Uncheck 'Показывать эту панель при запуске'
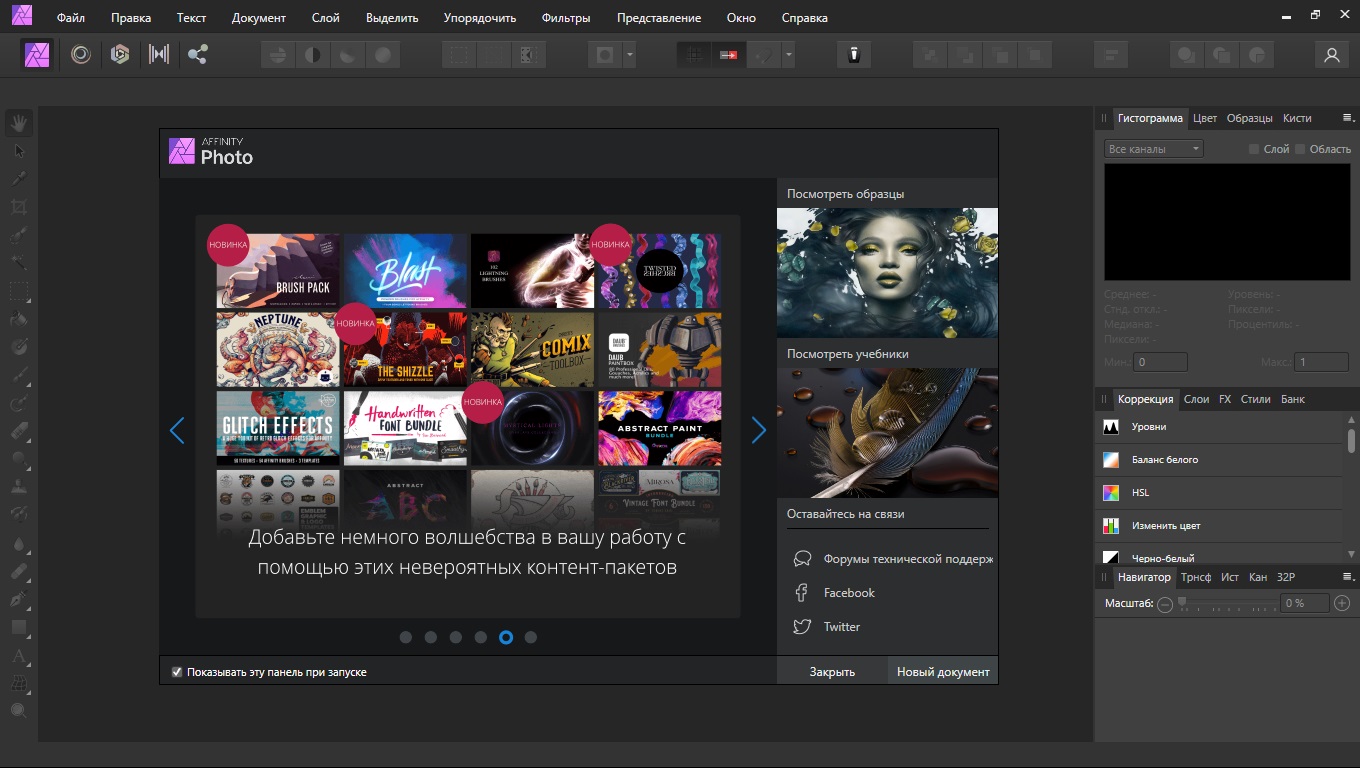Screen dimensions: 1360x768 click(x=177, y=672)
